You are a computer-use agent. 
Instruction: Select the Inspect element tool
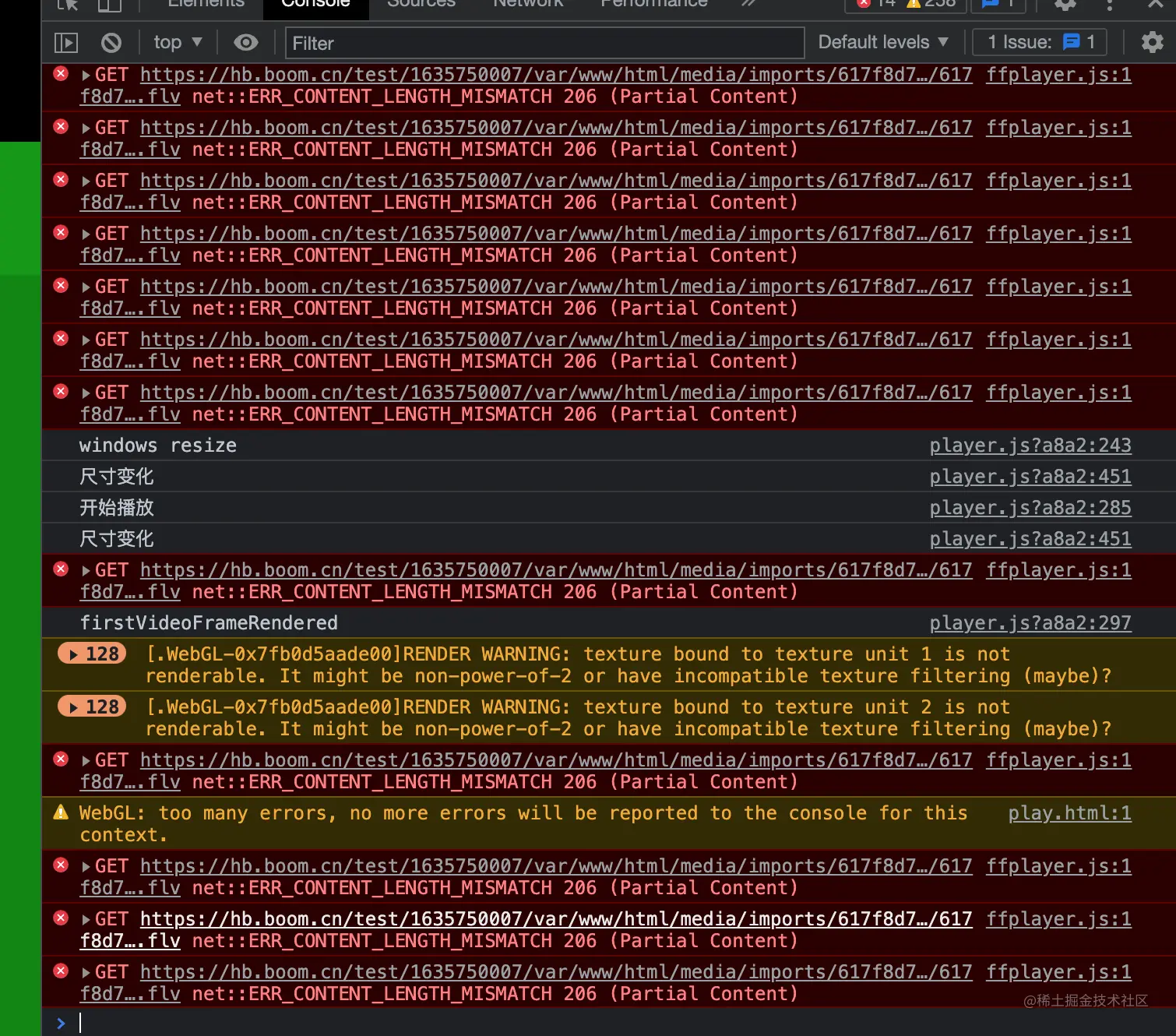(x=66, y=4)
